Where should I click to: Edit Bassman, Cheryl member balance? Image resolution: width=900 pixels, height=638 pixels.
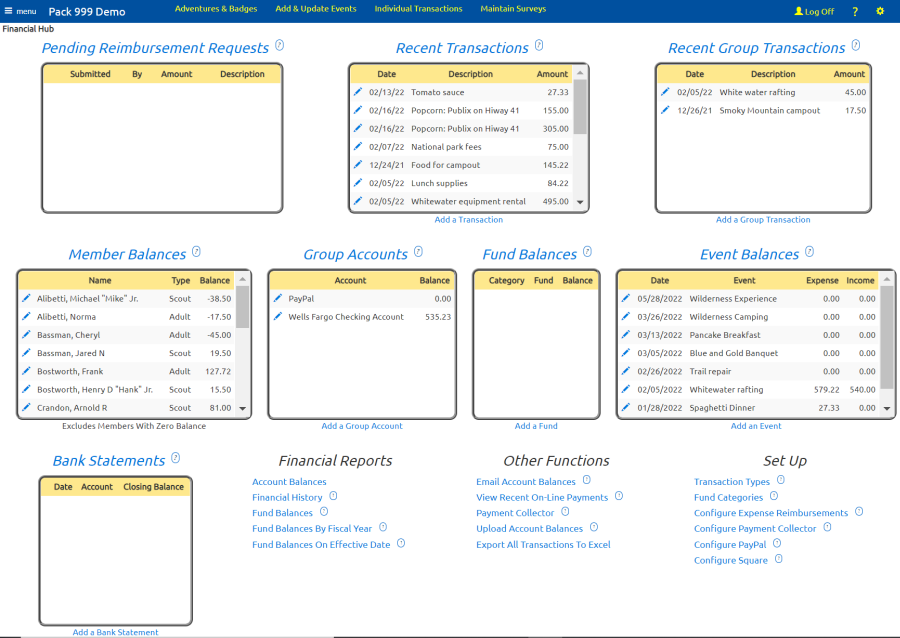26,334
